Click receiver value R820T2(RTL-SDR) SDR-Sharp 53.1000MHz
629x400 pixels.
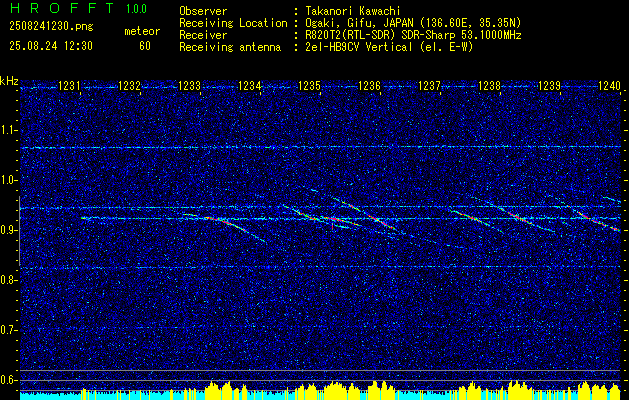click(x=412, y=35)
